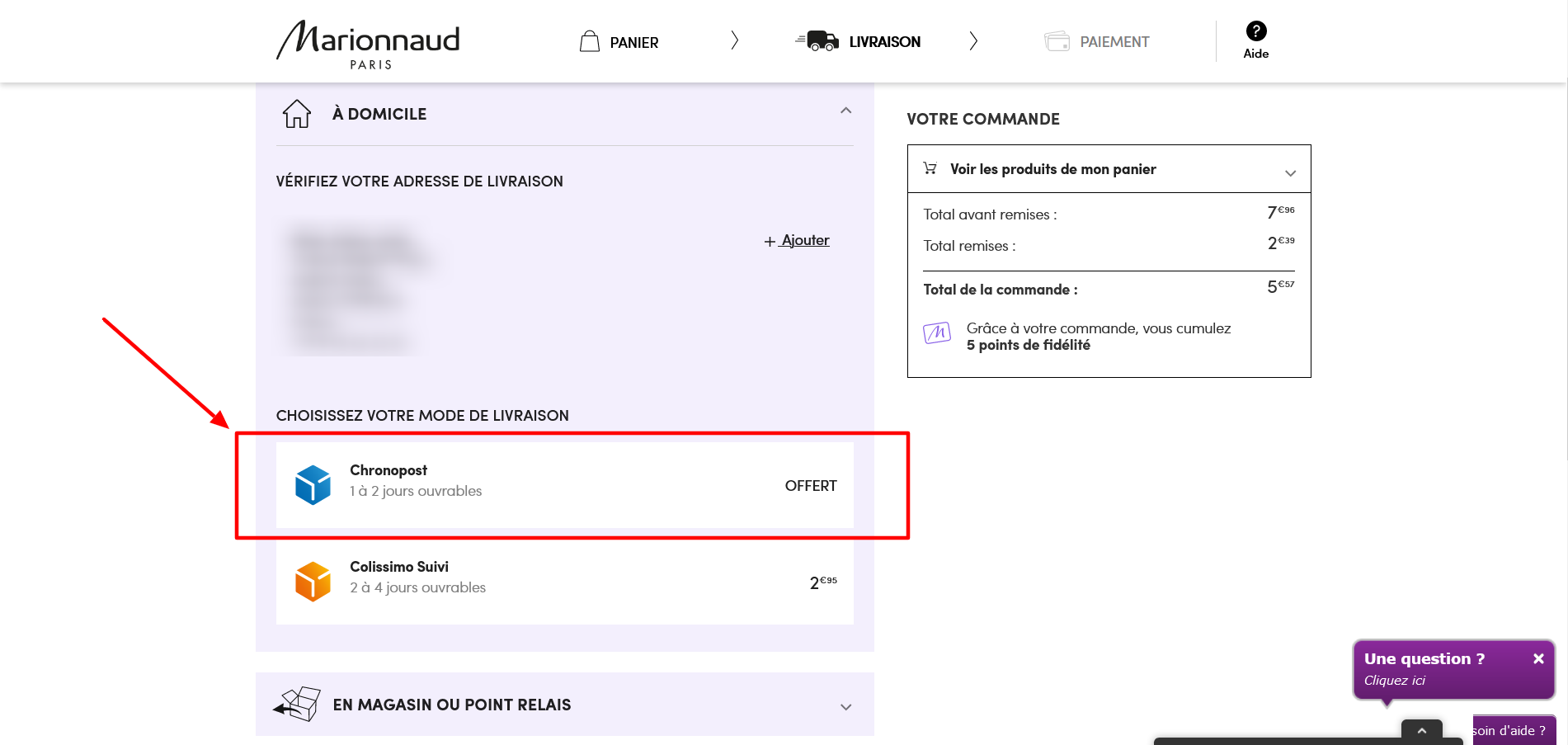Go to the Paiement step

click(1114, 42)
